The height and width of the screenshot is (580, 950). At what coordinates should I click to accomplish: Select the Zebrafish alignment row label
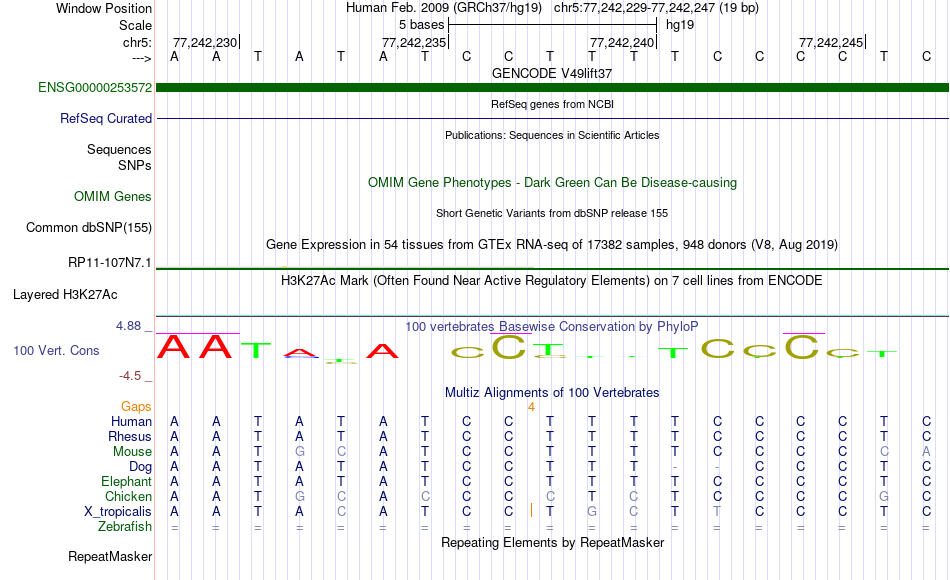click(x=125, y=526)
